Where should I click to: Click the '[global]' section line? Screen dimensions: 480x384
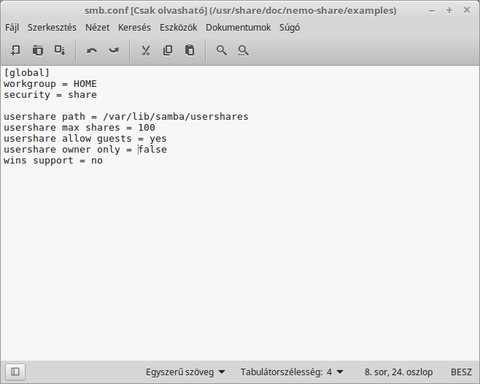27,73
